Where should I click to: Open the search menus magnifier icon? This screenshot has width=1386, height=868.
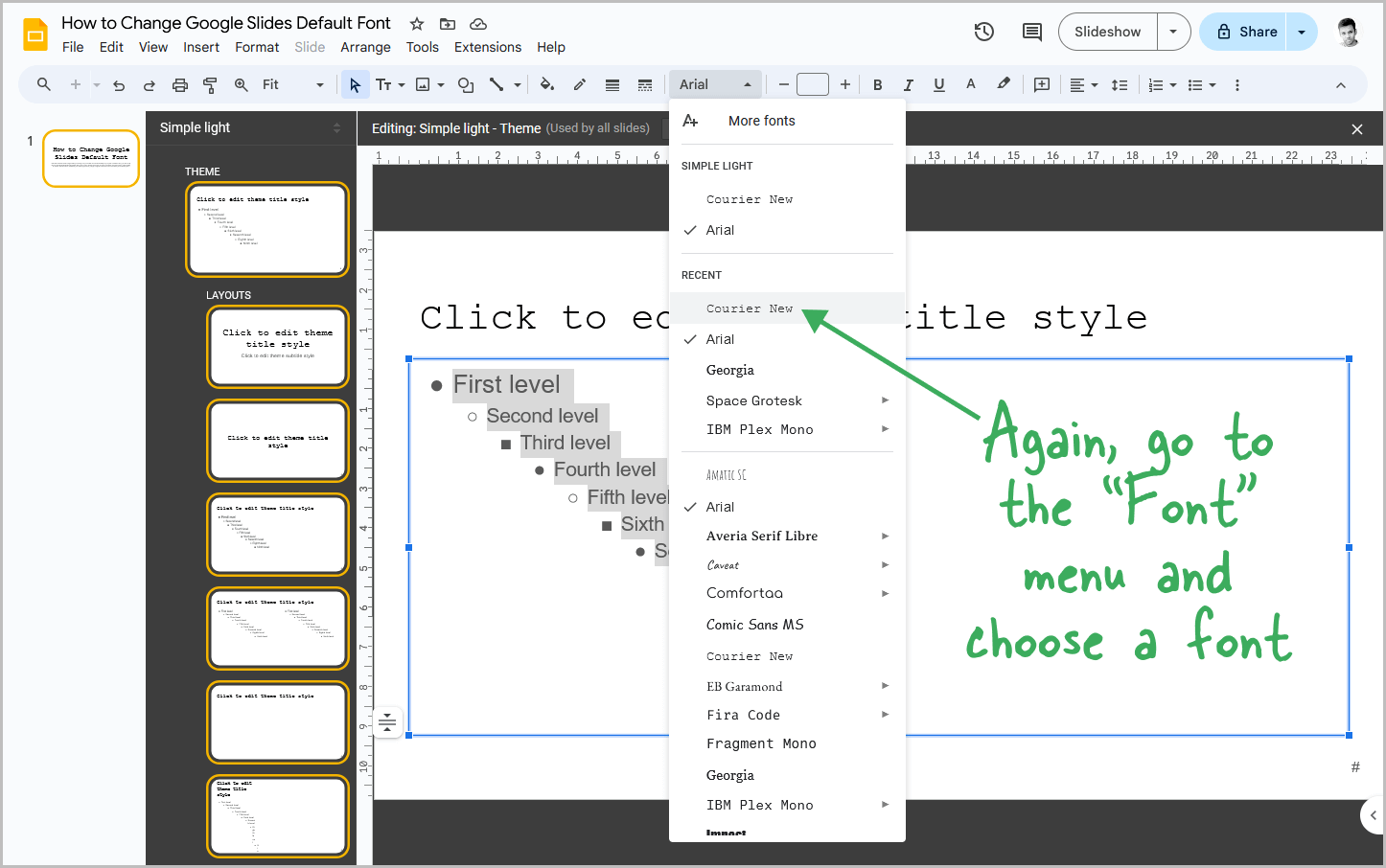[44, 84]
